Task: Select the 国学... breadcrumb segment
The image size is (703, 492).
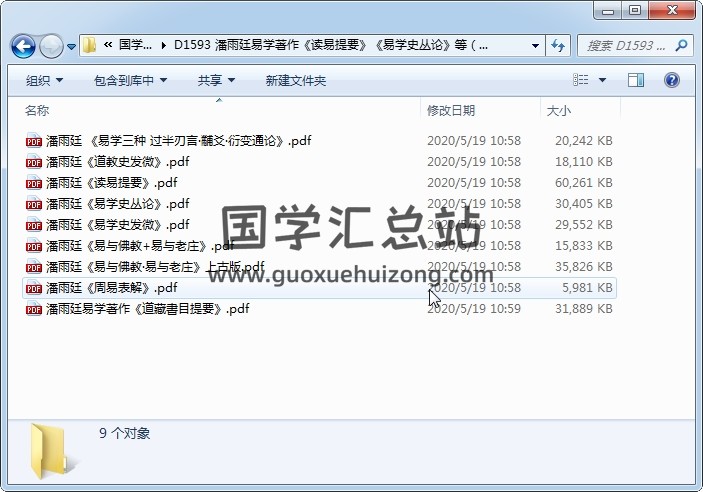Action: pos(135,45)
